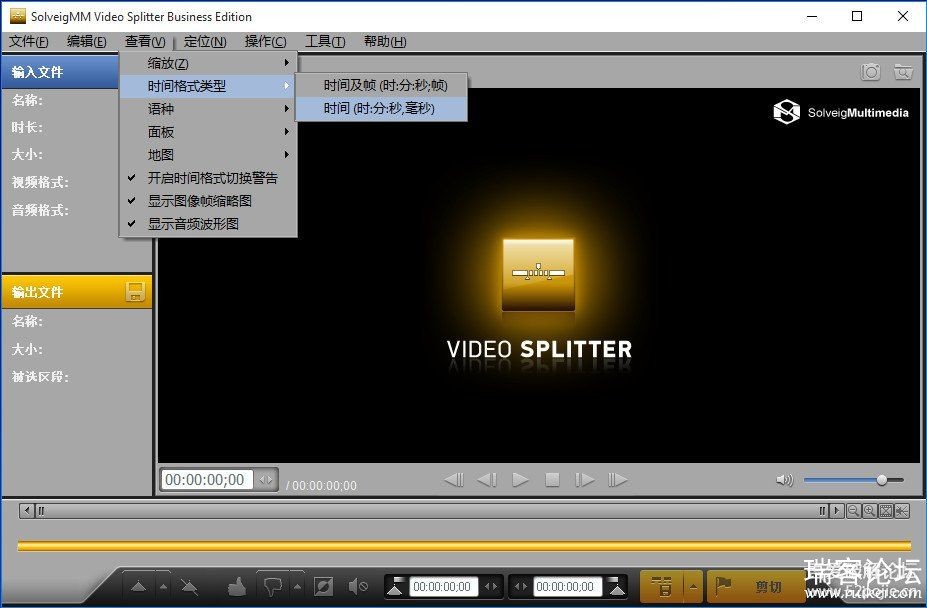
Task: Toggle 开启时间格式切换警告 option
Action: click(208, 178)
